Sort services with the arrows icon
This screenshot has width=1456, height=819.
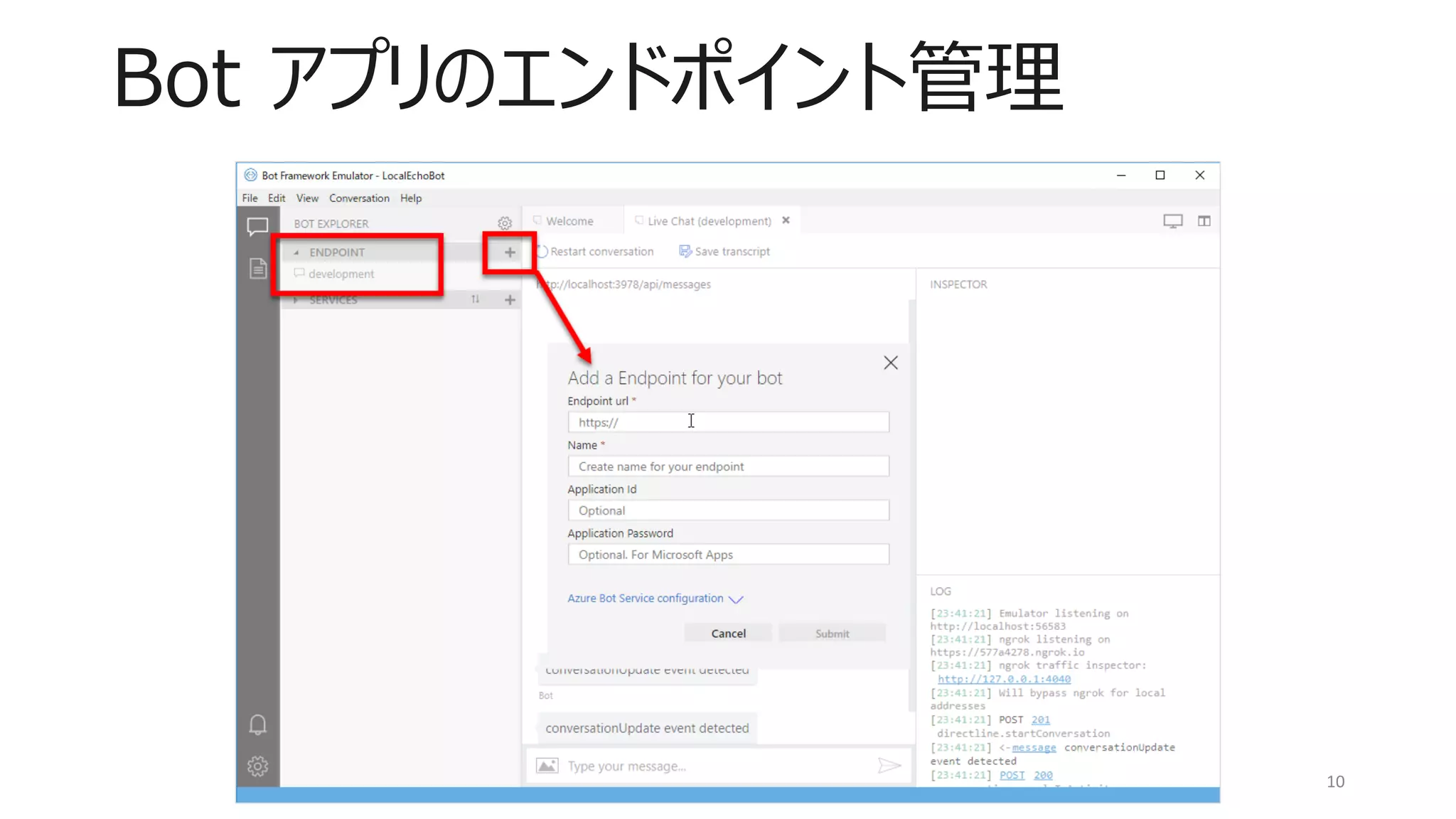(x=475, y=299)
